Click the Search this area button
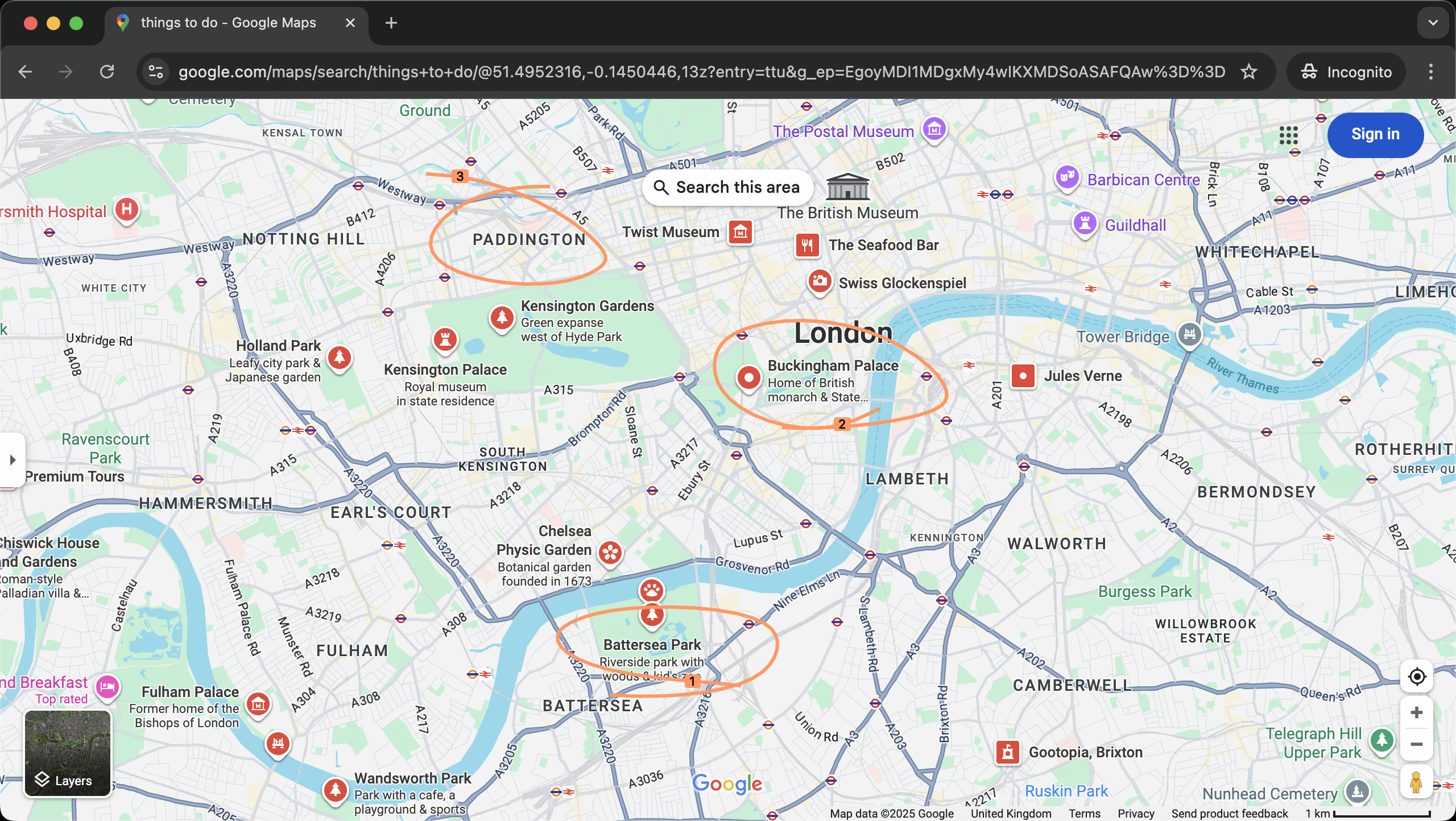 (x=727, y=187)
